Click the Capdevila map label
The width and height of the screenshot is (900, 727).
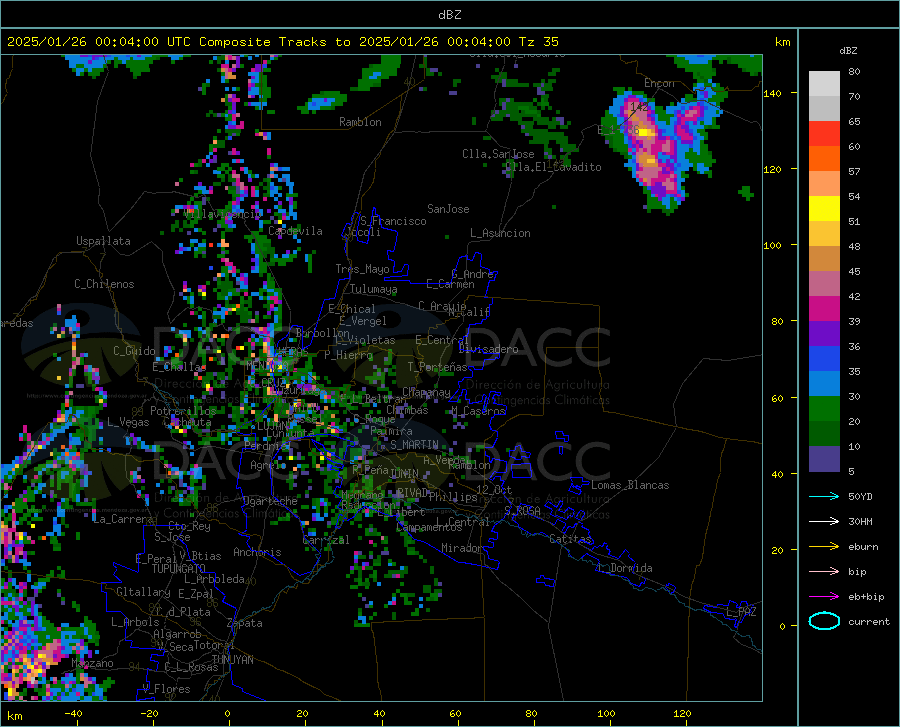(x=295, y=231)
